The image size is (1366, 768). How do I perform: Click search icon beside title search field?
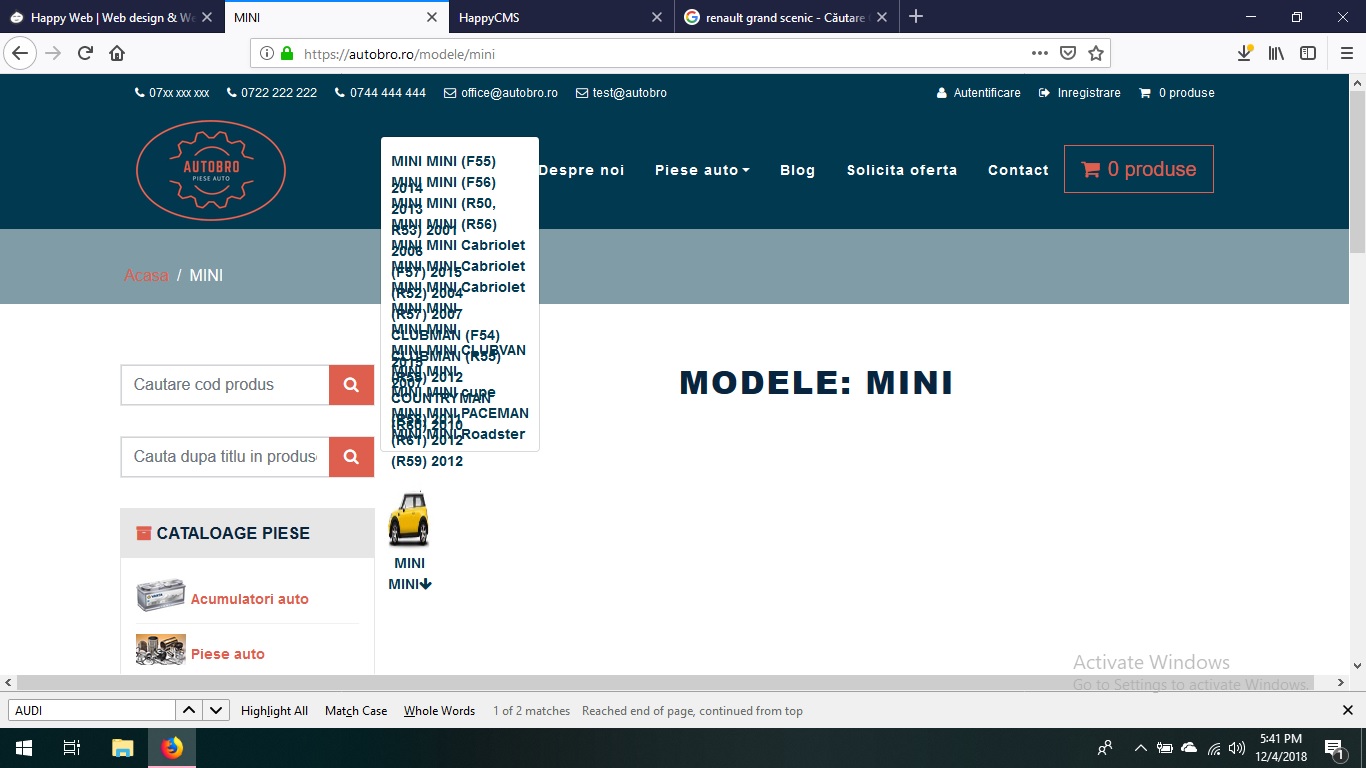(351, 457)
